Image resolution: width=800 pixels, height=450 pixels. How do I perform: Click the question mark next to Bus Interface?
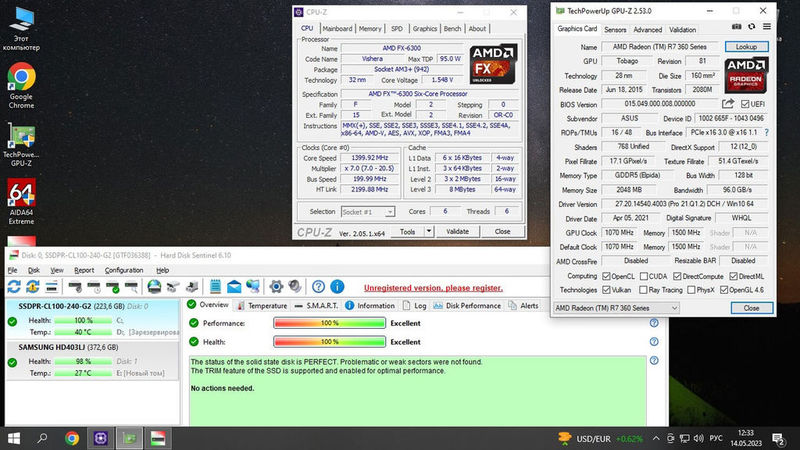point(766,133)
